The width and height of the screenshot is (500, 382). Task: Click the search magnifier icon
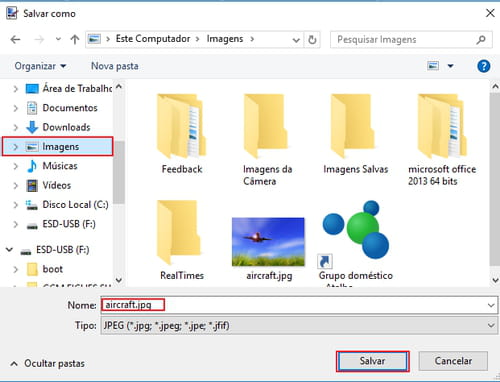[481, 40]
